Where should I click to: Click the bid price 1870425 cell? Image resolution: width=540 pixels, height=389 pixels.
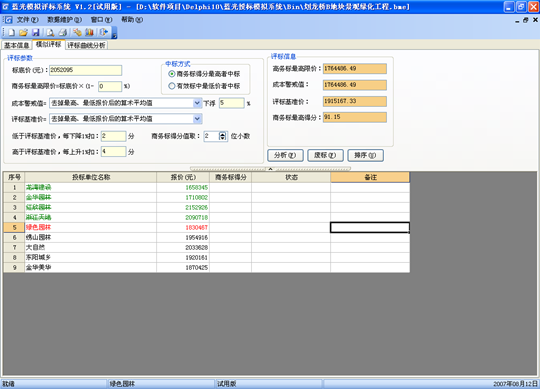(183, 267)
